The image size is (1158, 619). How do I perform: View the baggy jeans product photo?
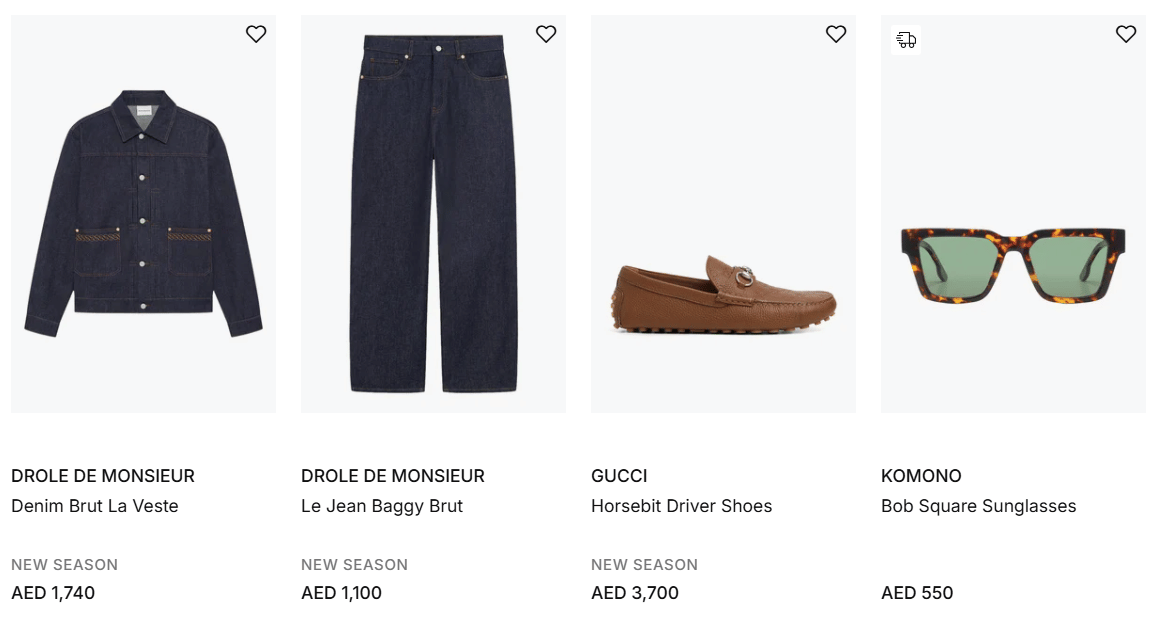(x=433, y=214)
